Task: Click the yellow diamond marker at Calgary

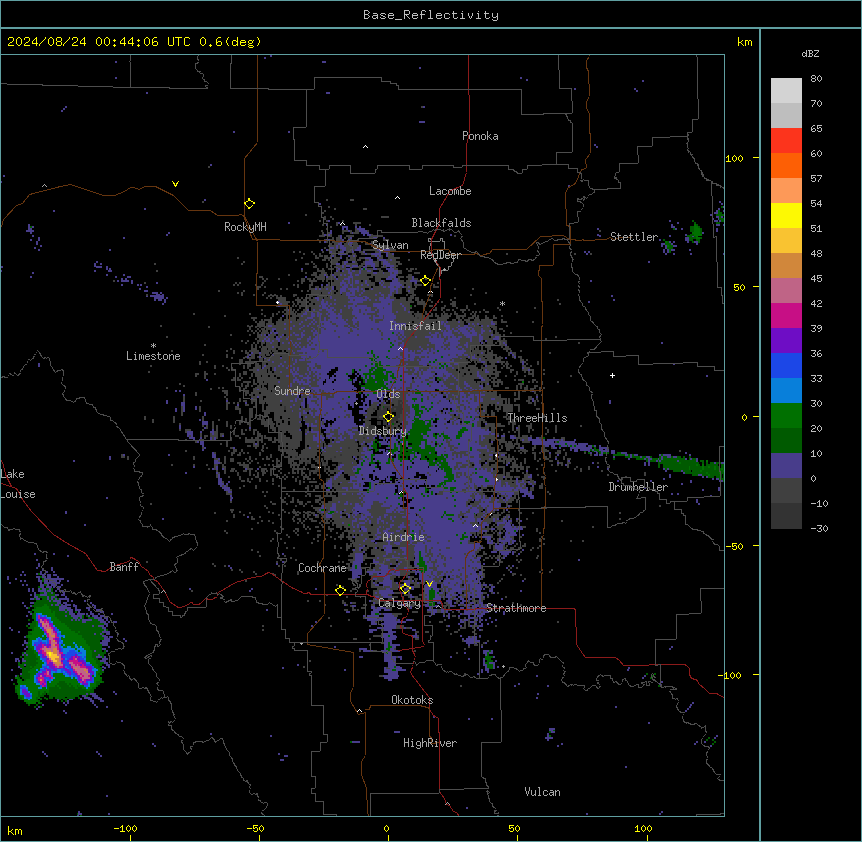Action: 405,589
